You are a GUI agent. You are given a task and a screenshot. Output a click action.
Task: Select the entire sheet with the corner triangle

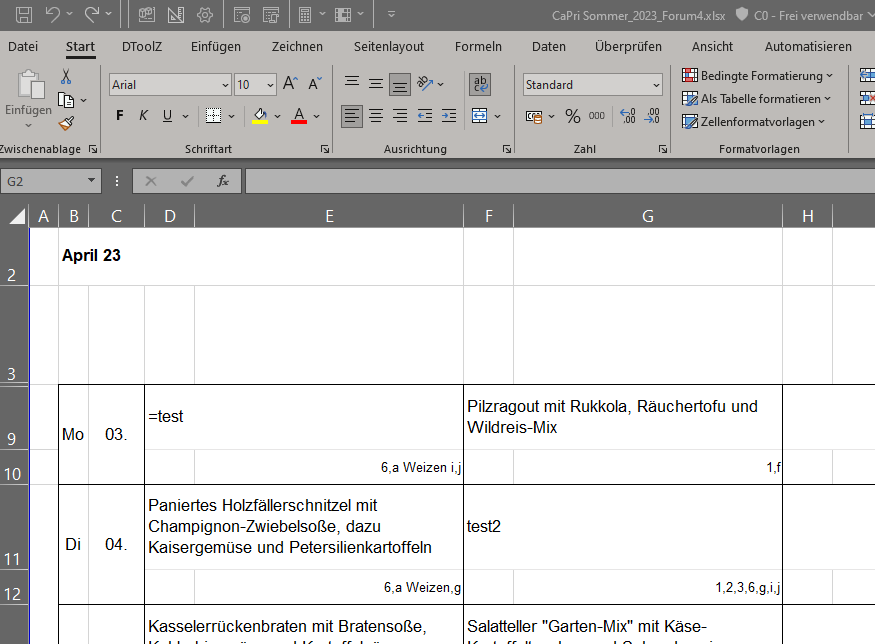17,216
